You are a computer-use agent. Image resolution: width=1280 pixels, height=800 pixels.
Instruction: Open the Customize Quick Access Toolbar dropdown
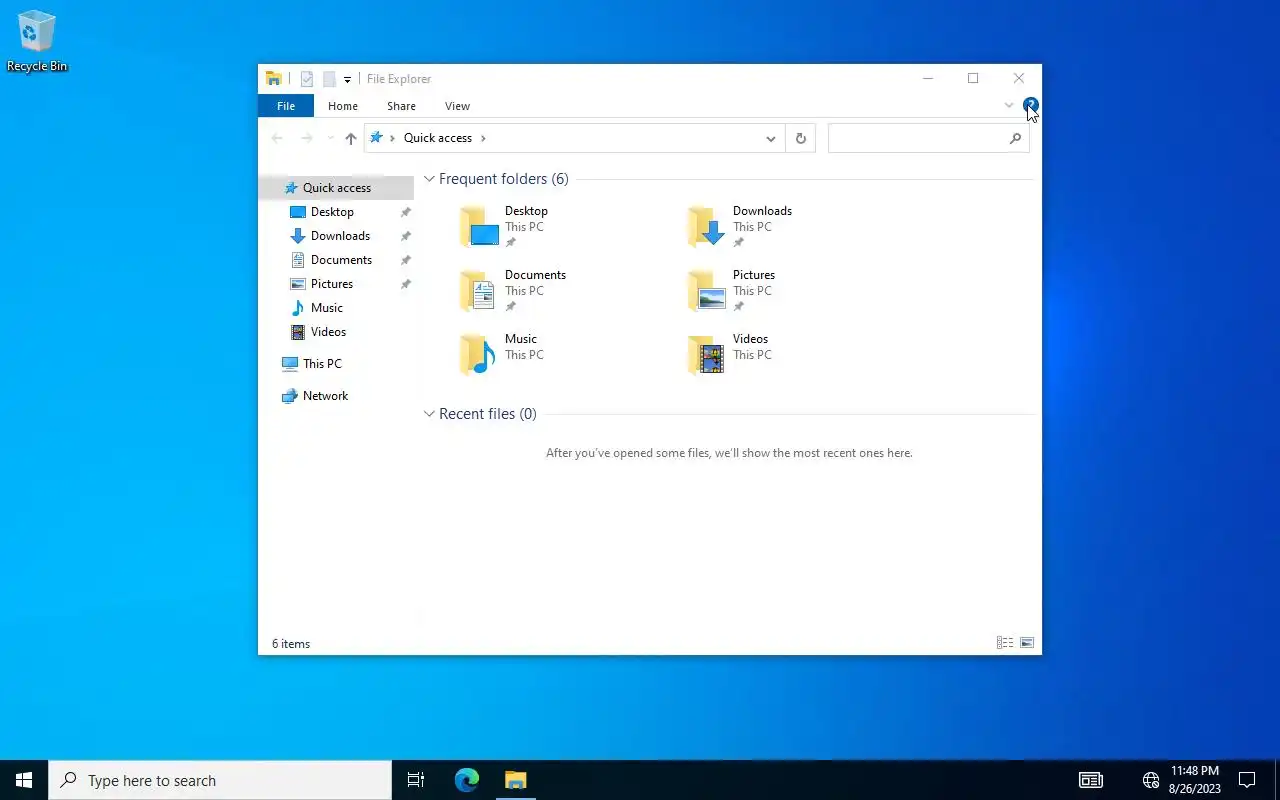[x=347, y=79]
